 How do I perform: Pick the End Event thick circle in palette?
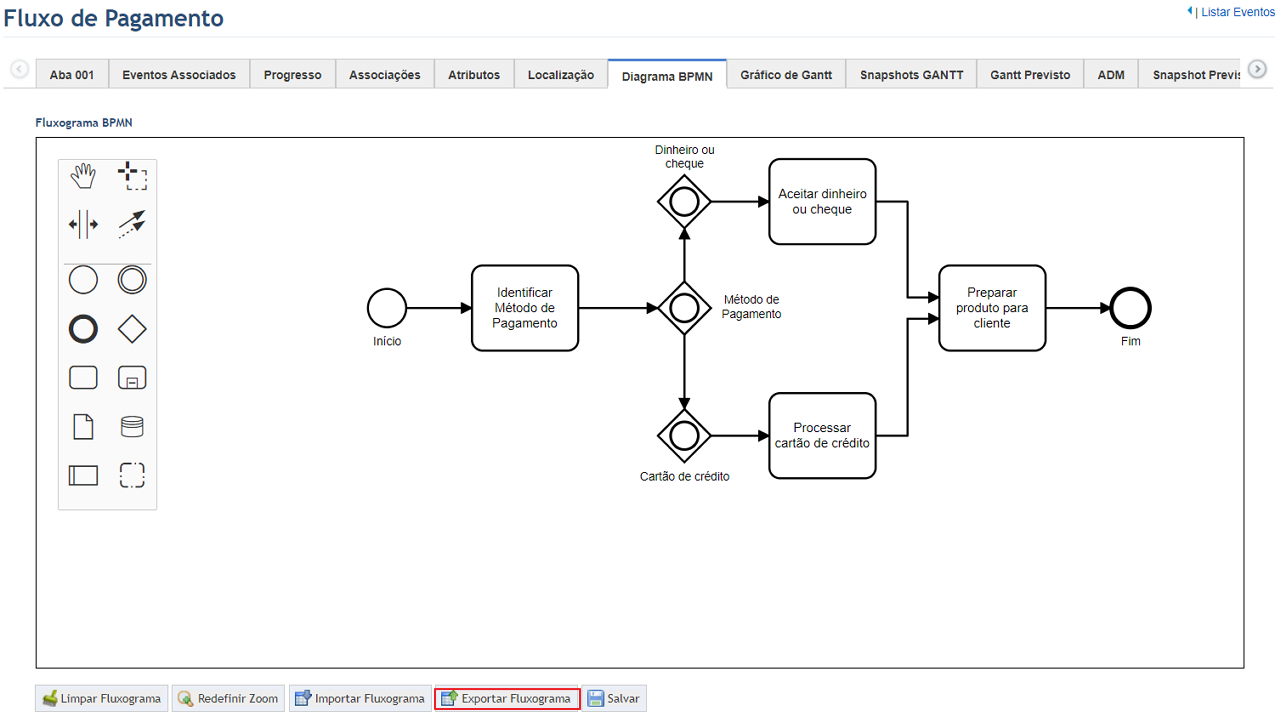tap(83, 328)
